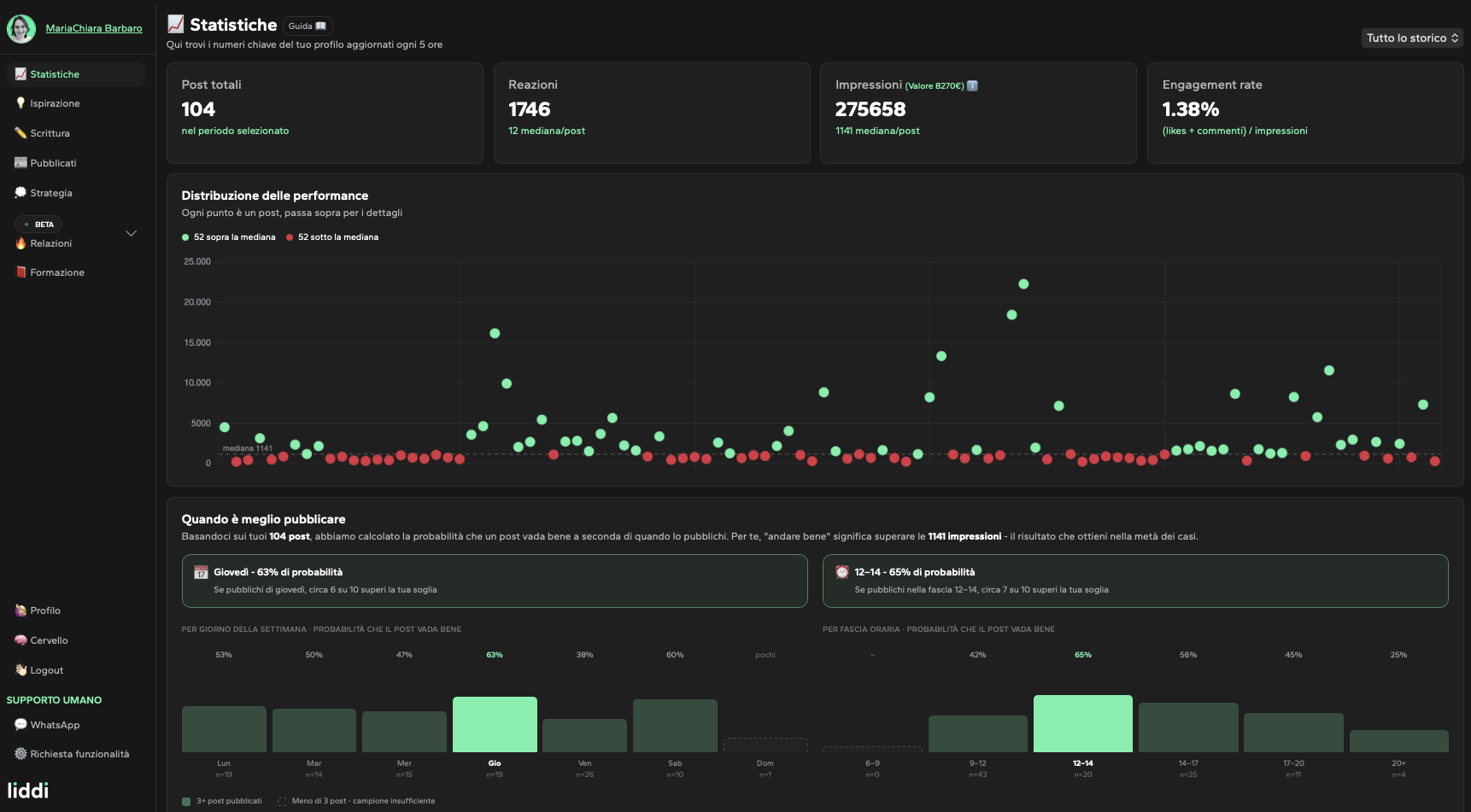Click the Relazioni fire icon
Image resolution: width=1471 pixels, height=812 pixels.
21,243
